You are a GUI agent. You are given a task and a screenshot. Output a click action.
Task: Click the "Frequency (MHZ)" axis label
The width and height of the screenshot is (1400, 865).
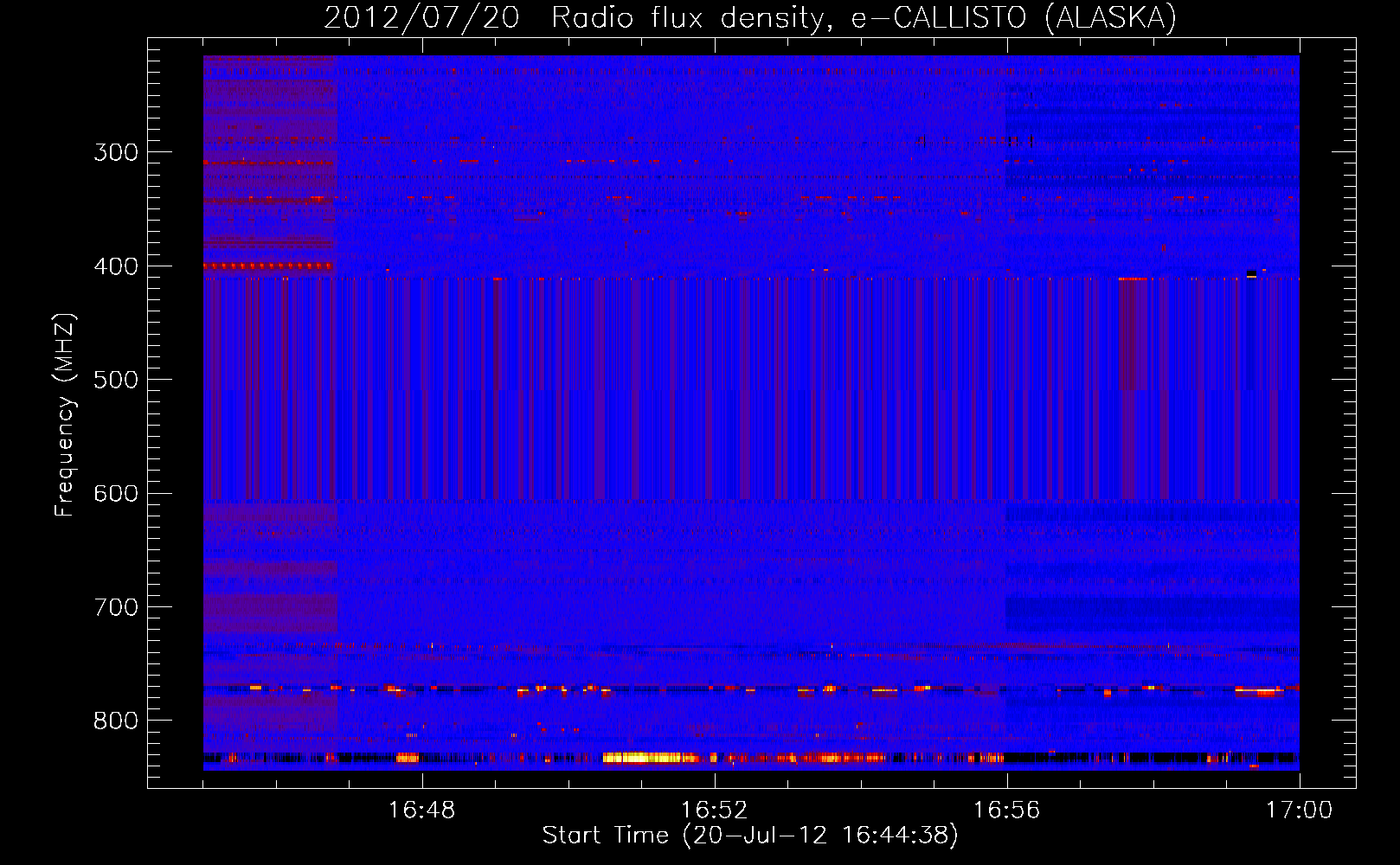point(66,415)
